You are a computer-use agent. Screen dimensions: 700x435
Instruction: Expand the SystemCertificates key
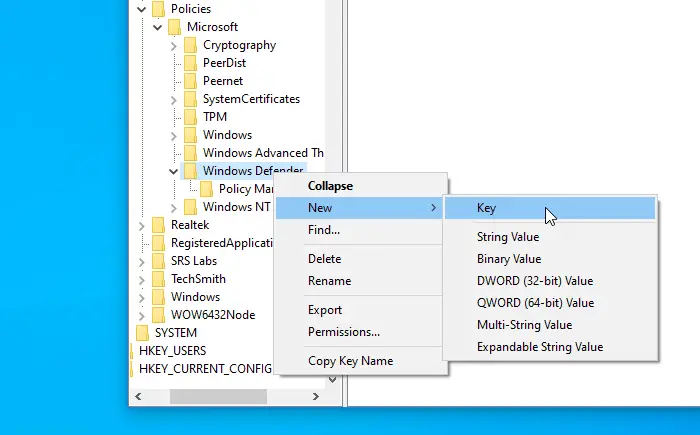(174, 100)
